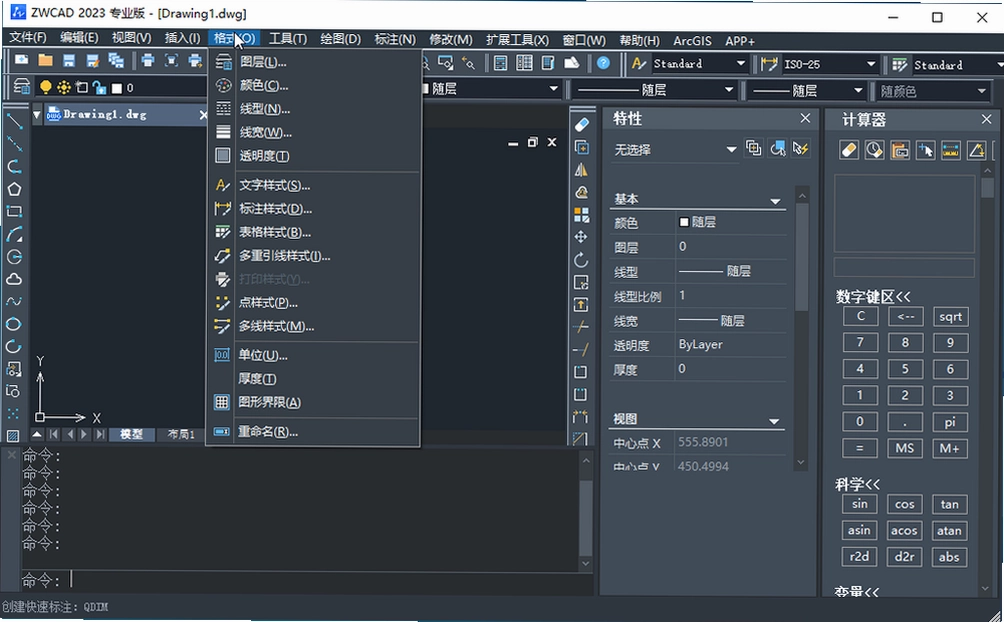Click the sin function button

tap(859, 503)
